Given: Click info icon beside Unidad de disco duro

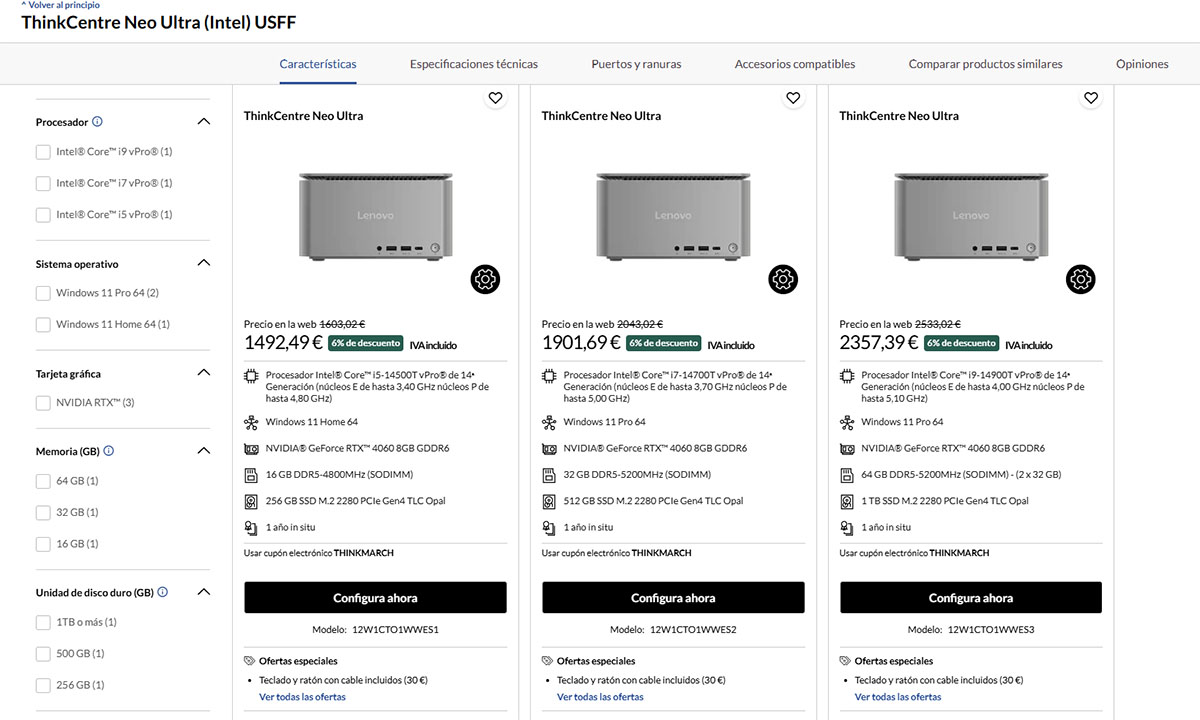Looking at the screenshot, I should [x=162, y=592].
